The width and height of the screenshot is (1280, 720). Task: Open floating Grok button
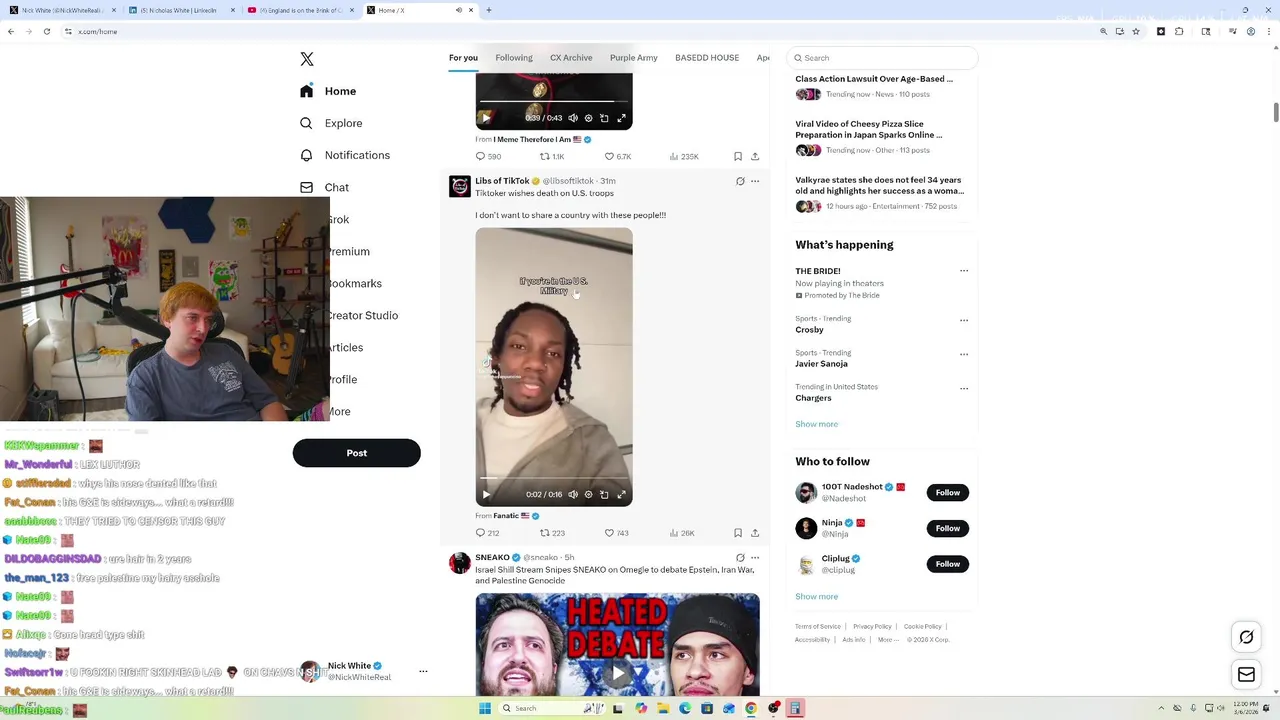point(1246,637)
